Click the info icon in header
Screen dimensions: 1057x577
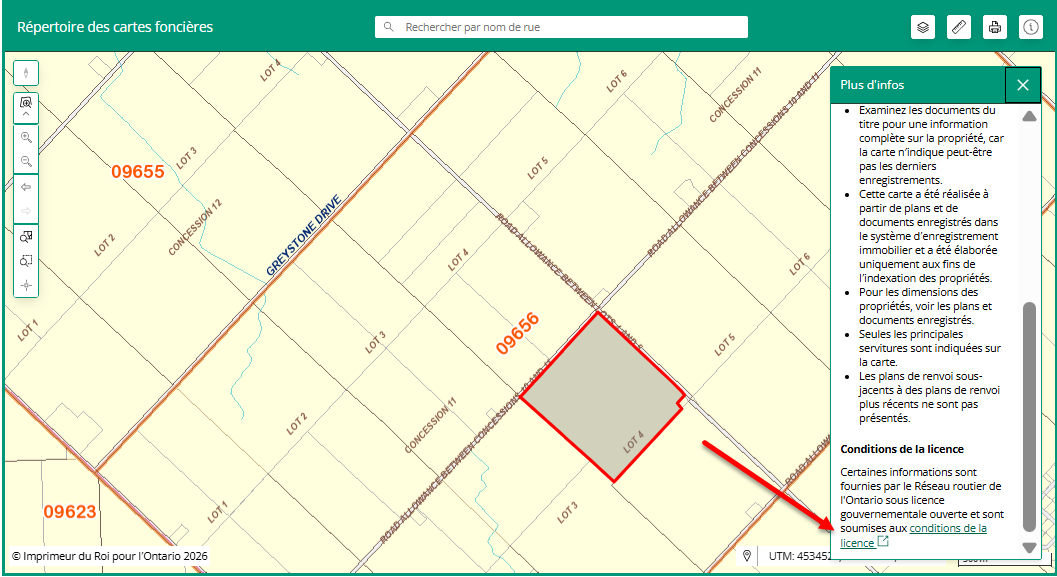click(x=1031, y=27)
